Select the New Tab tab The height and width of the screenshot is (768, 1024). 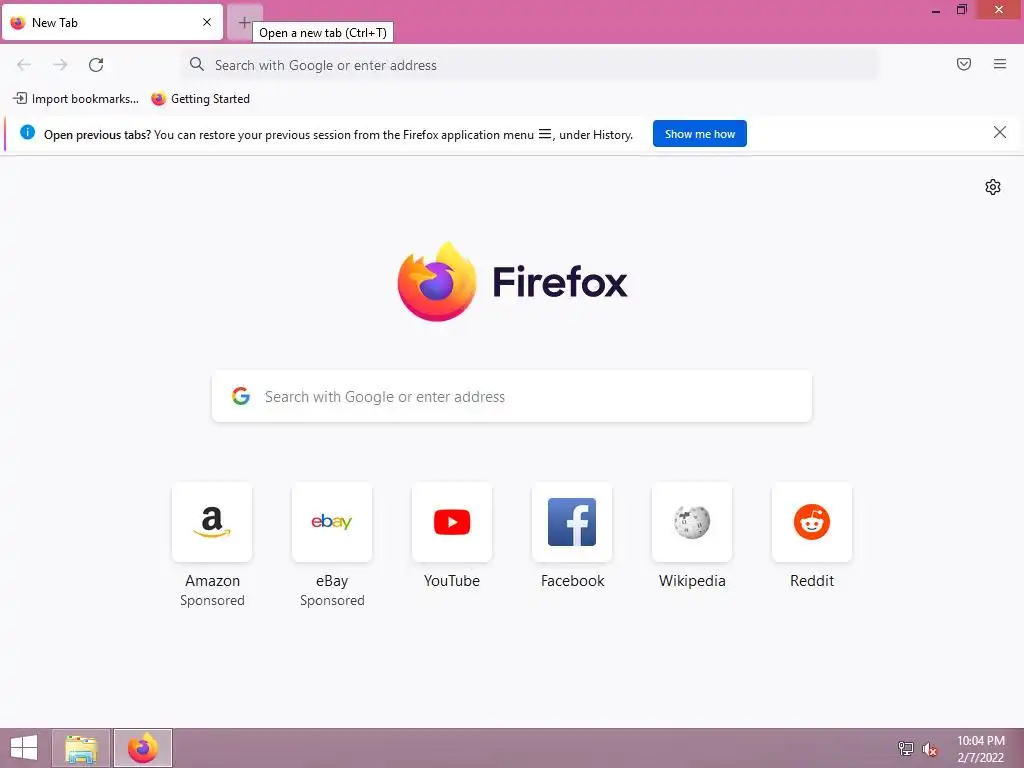[112, 22]
